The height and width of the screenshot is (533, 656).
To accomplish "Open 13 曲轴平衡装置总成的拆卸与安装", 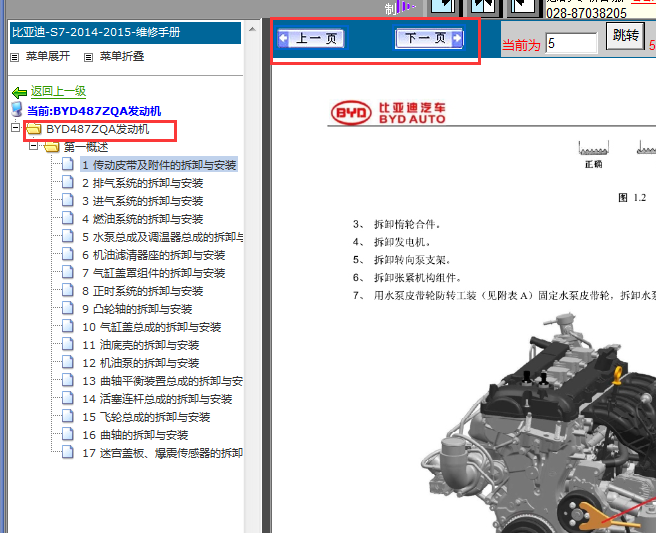I will [x=162, y=381].
